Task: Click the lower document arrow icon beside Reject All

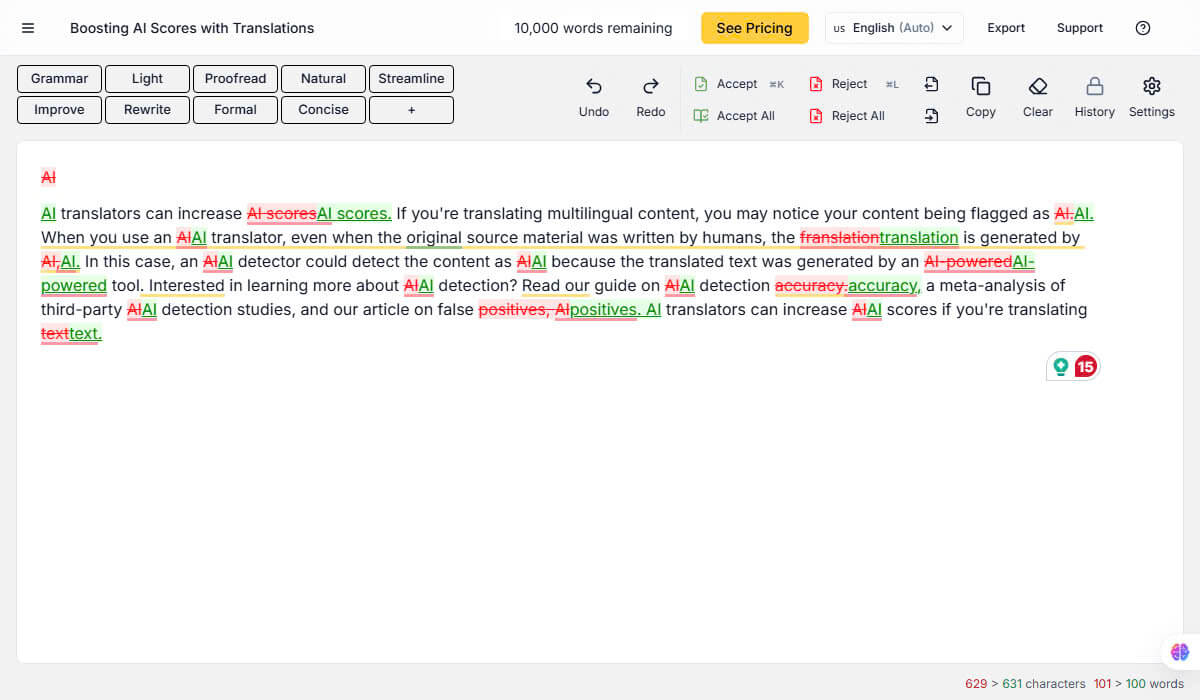Action: (x=931, y=116)
